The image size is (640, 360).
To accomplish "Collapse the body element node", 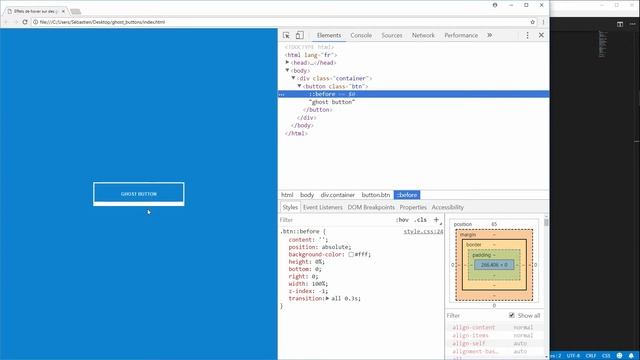I will pyautogui.click(x=287, y=70).
